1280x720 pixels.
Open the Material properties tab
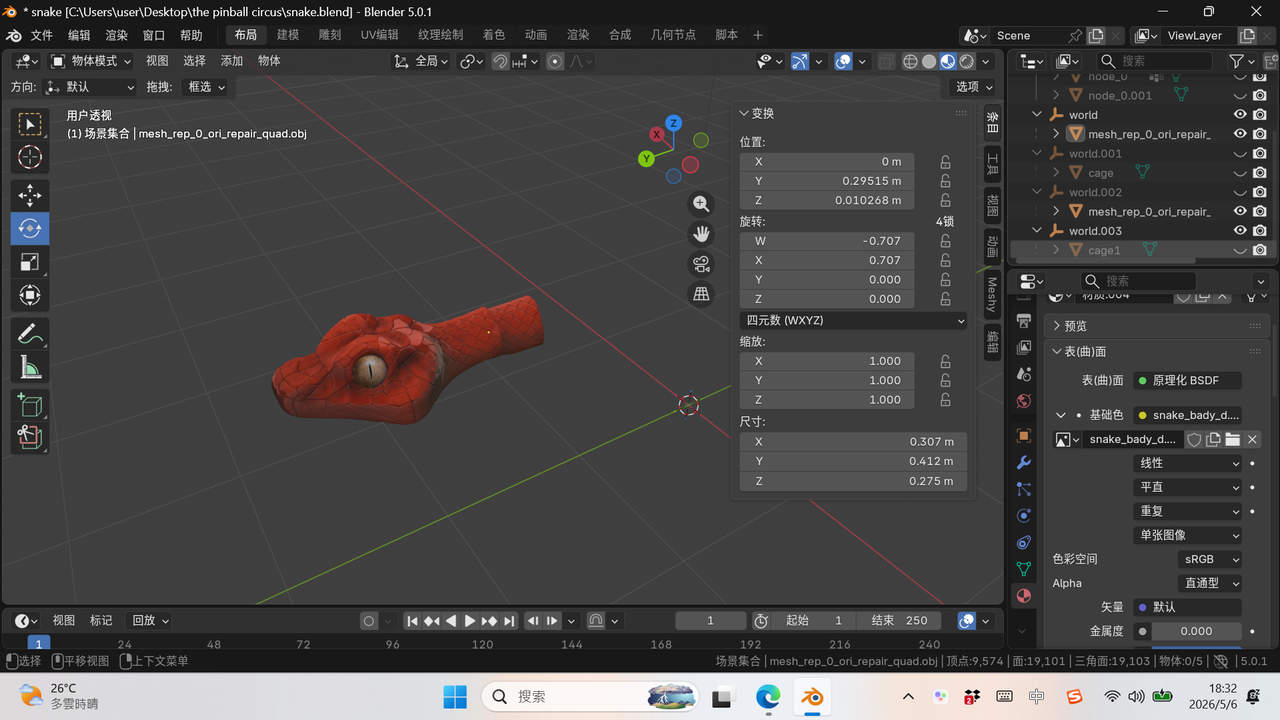pos(1023,596)
